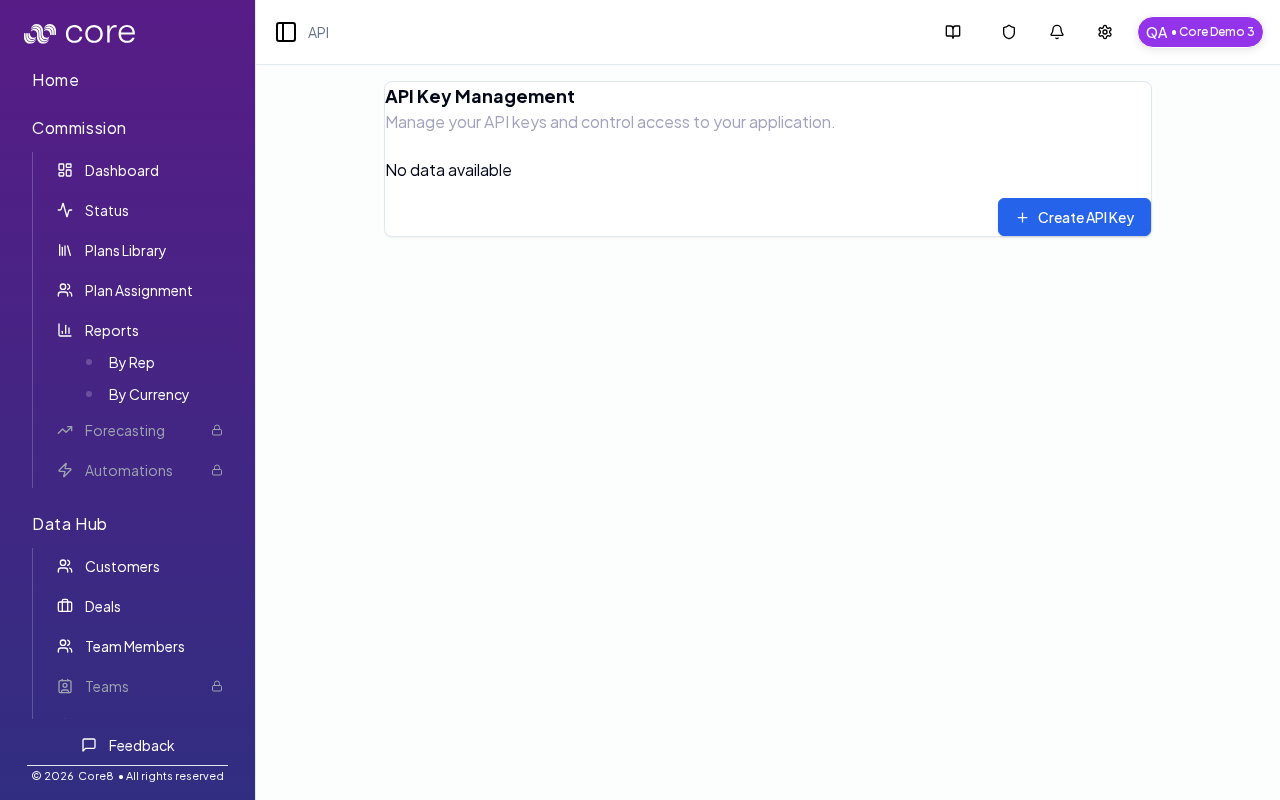
Task: Click the Teams lock icon
Action: coord(217,686)
